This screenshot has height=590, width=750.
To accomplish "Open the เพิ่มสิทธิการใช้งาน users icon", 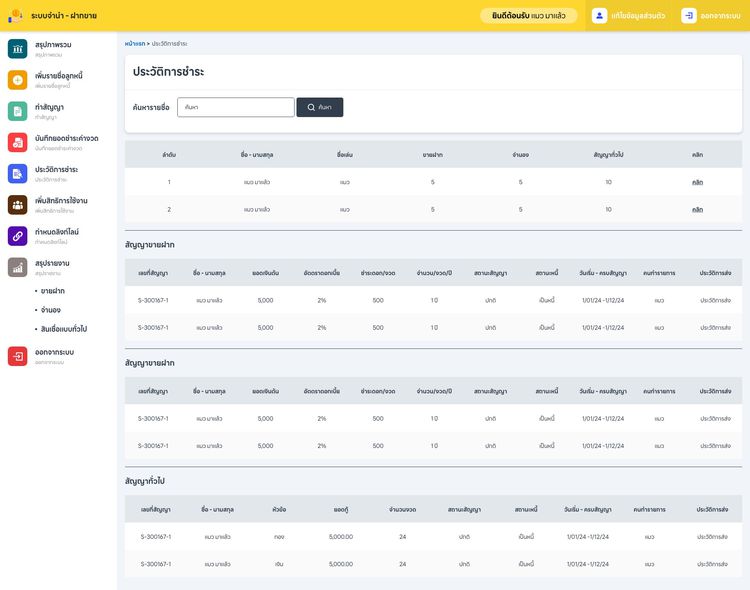I will (x=17, y=205).
